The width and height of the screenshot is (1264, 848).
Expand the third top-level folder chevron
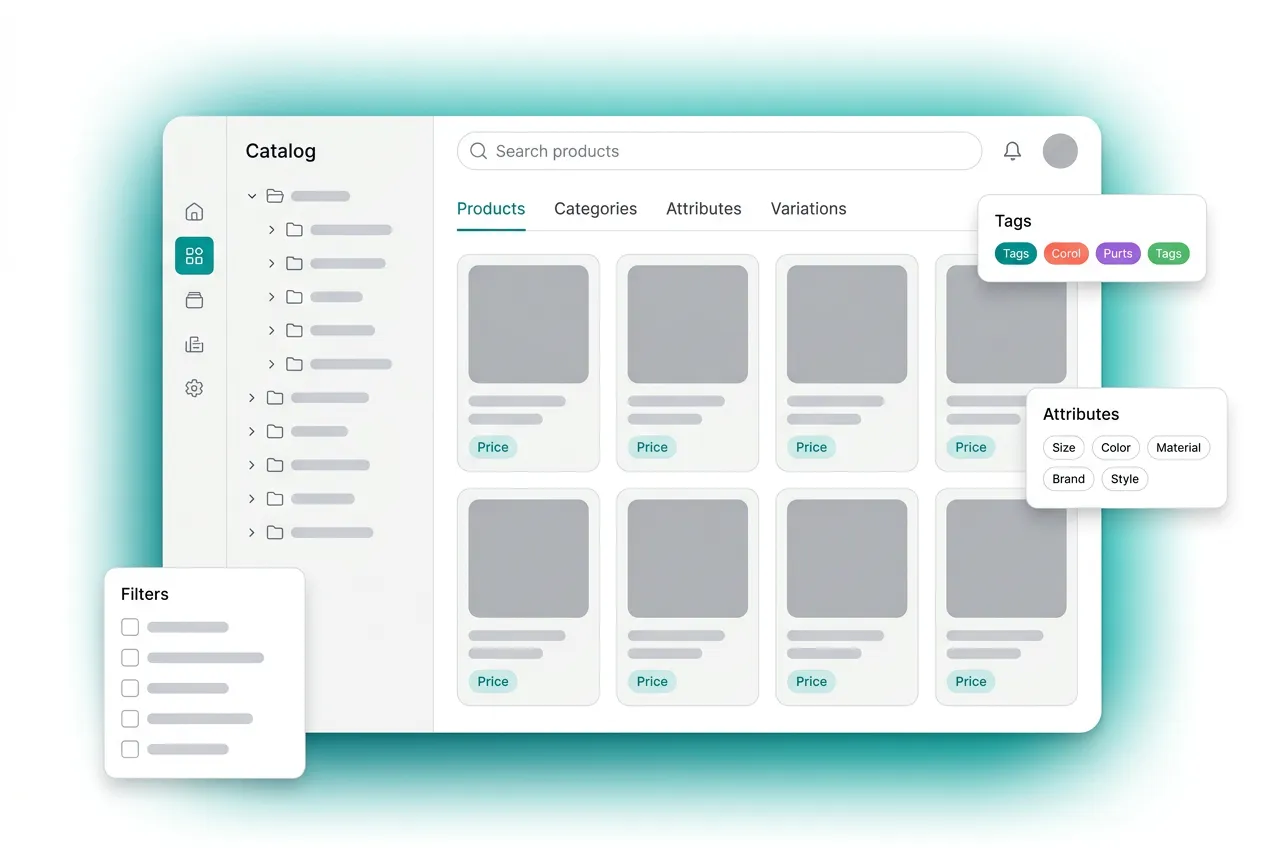coord(252,431)
